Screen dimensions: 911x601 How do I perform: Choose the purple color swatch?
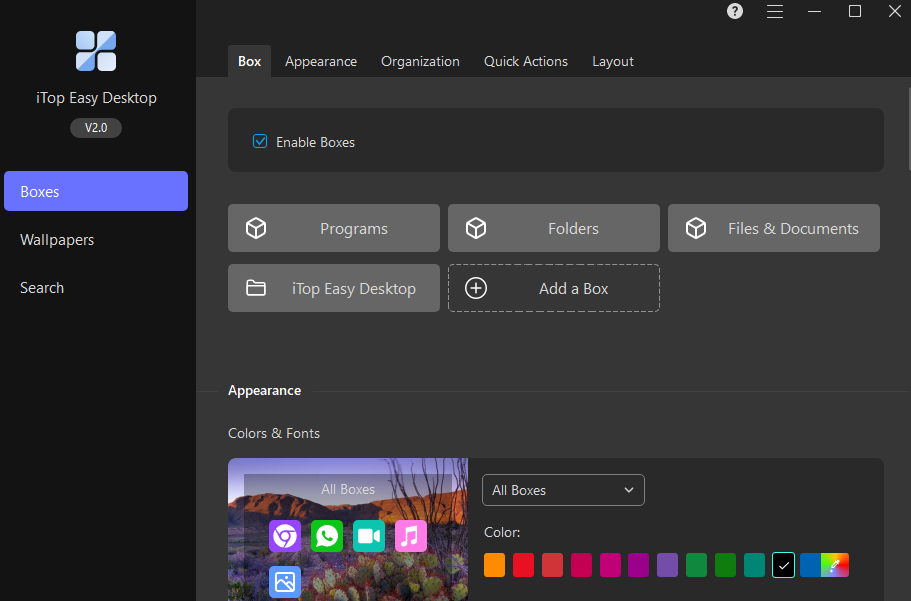(667, 565)
